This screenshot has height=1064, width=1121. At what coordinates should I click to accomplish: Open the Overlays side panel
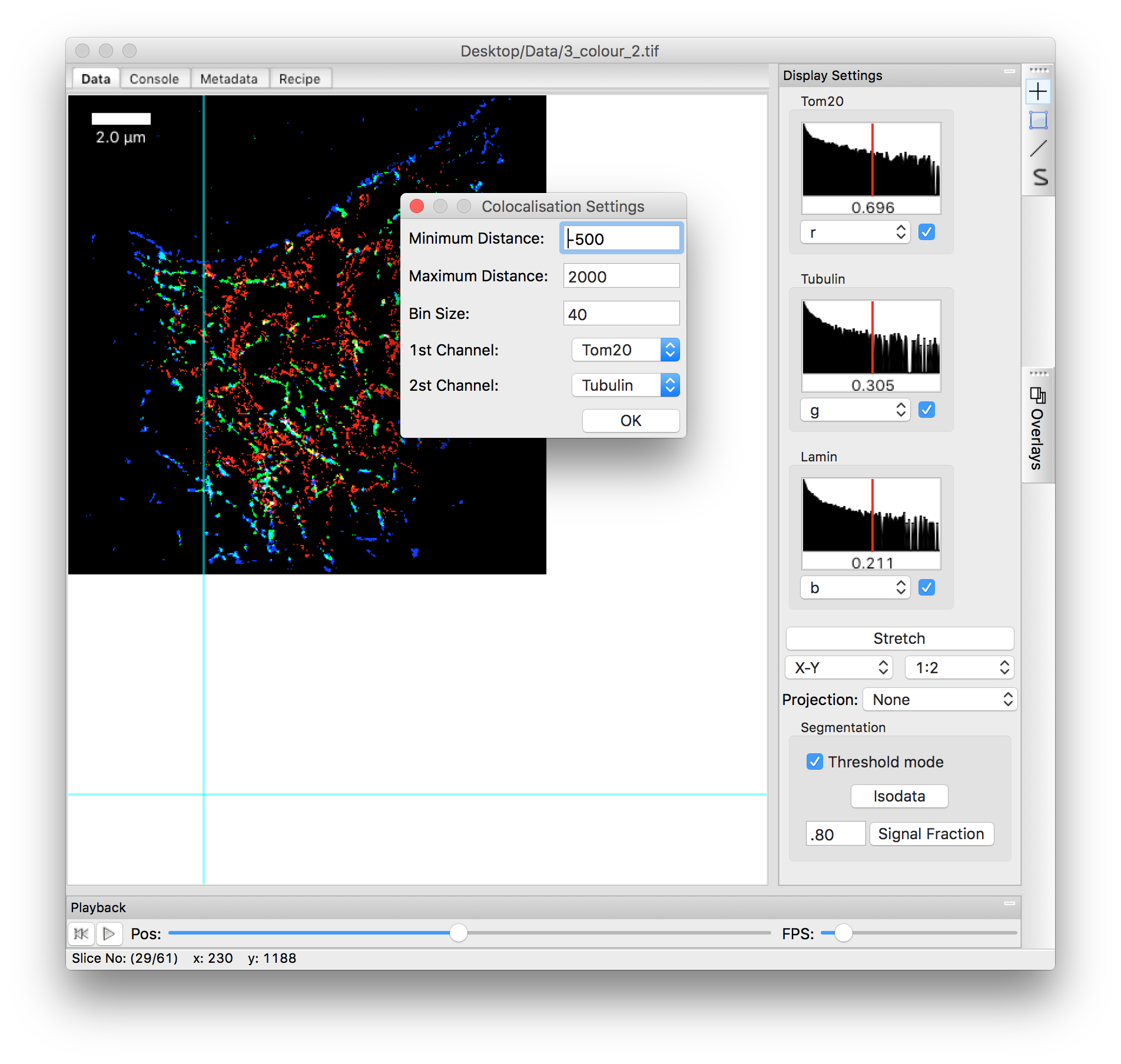(x=1037, y=428)
